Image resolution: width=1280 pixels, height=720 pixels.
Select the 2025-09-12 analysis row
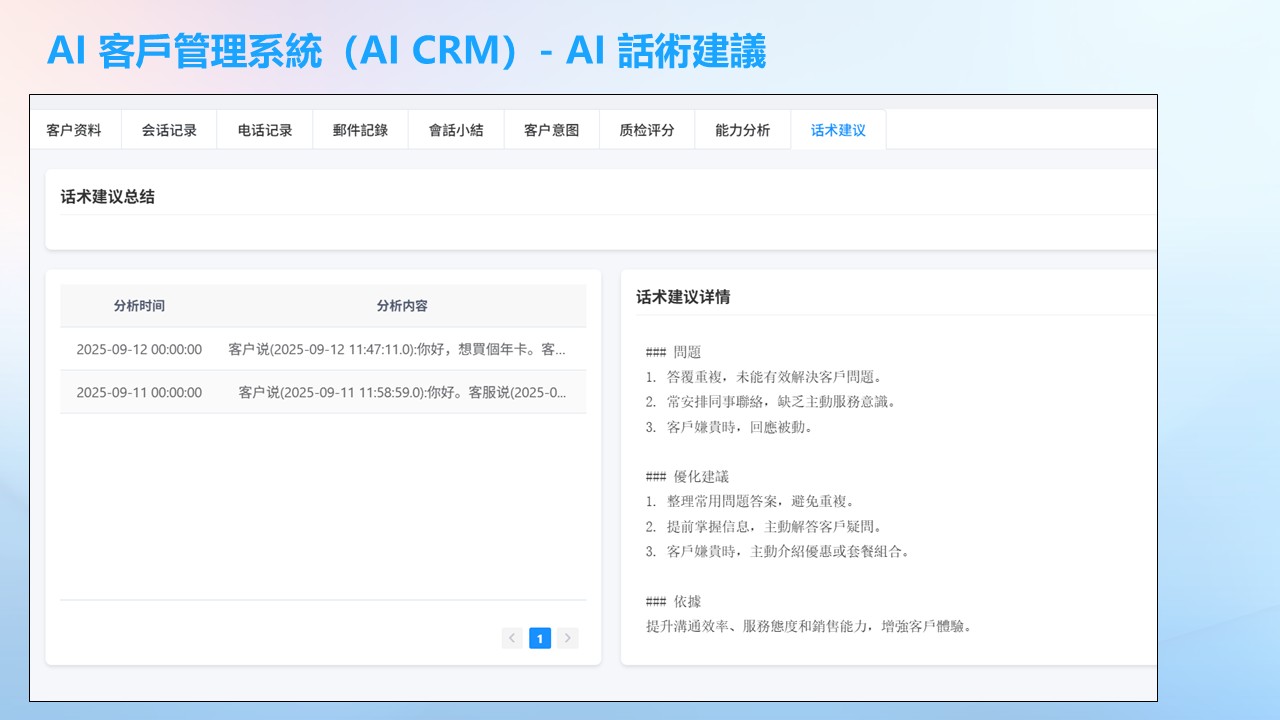pos(139,349)
